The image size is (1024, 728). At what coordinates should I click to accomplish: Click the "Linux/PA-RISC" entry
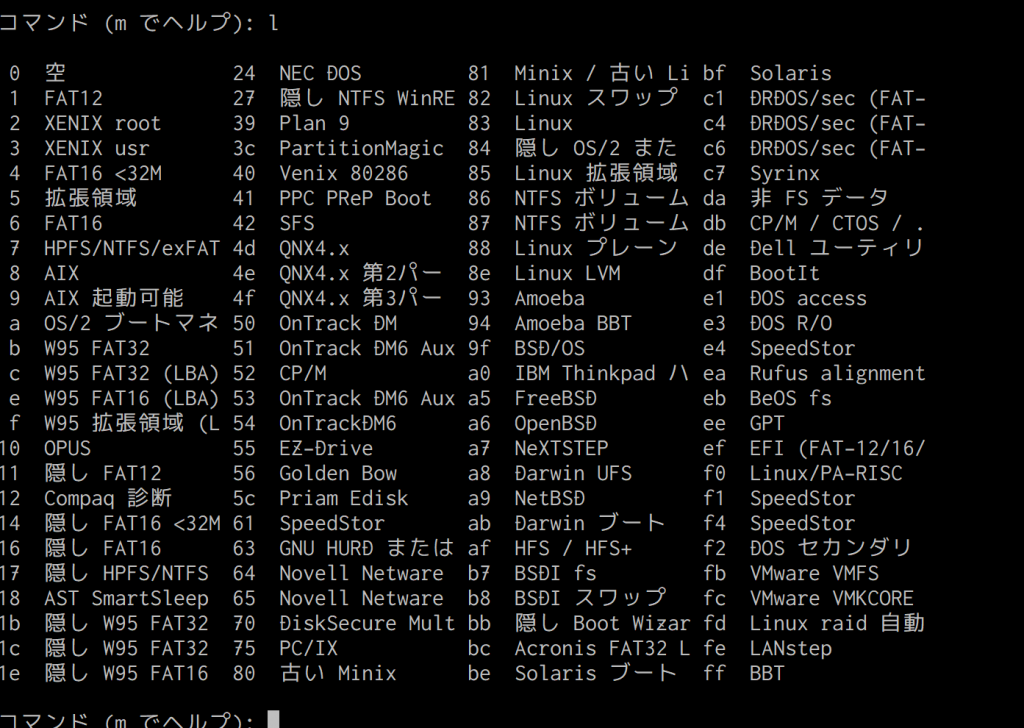[825, 473]
